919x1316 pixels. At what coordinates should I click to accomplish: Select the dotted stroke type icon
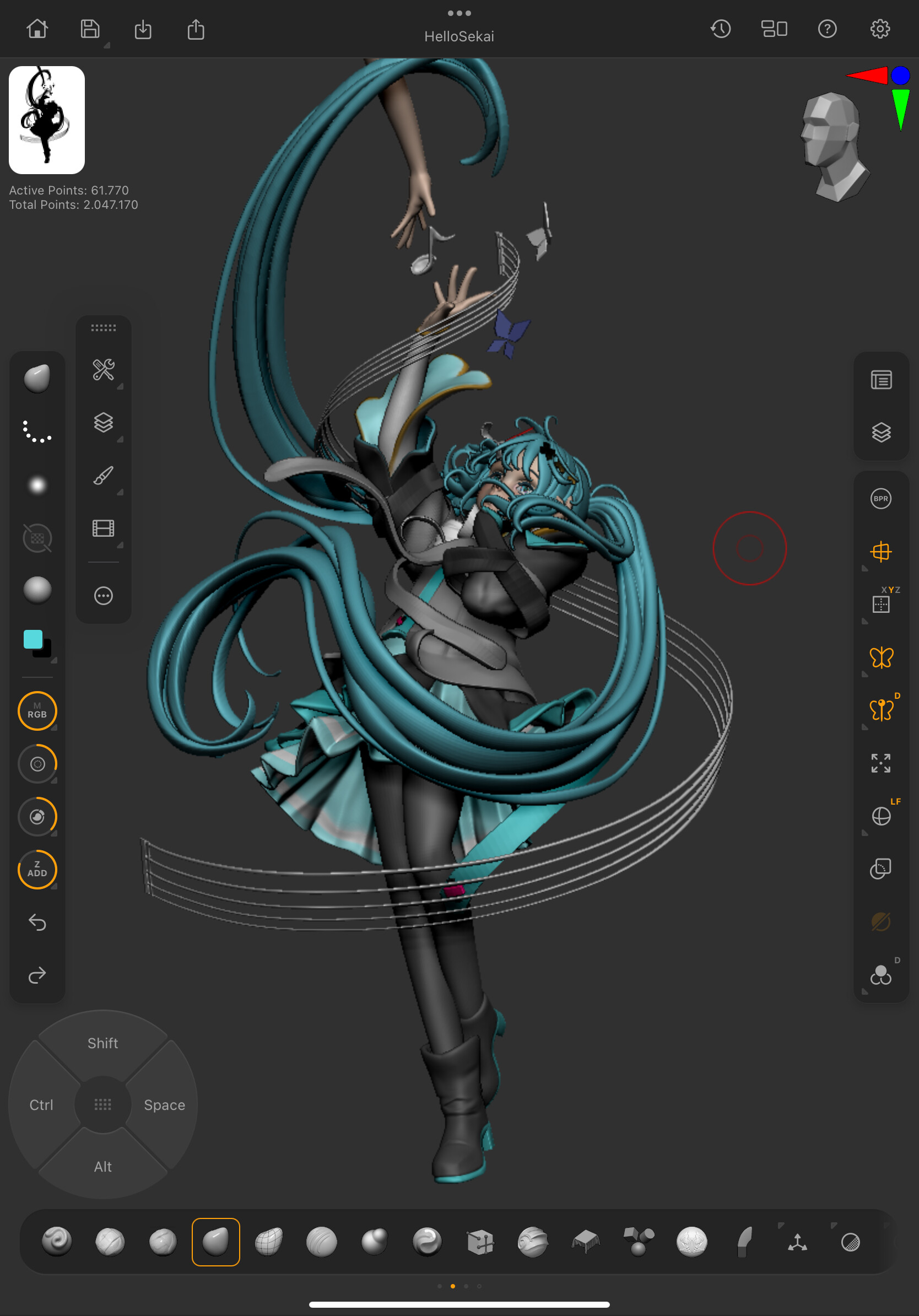(37, 431)
